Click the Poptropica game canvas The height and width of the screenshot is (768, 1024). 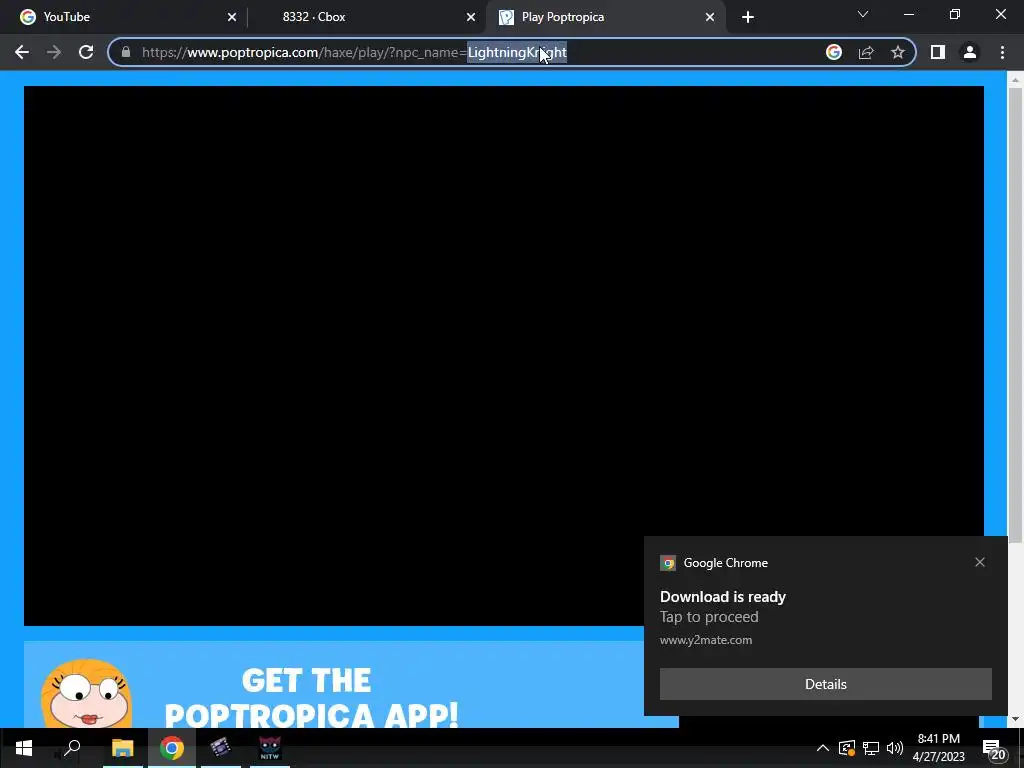tap(504, 356)
